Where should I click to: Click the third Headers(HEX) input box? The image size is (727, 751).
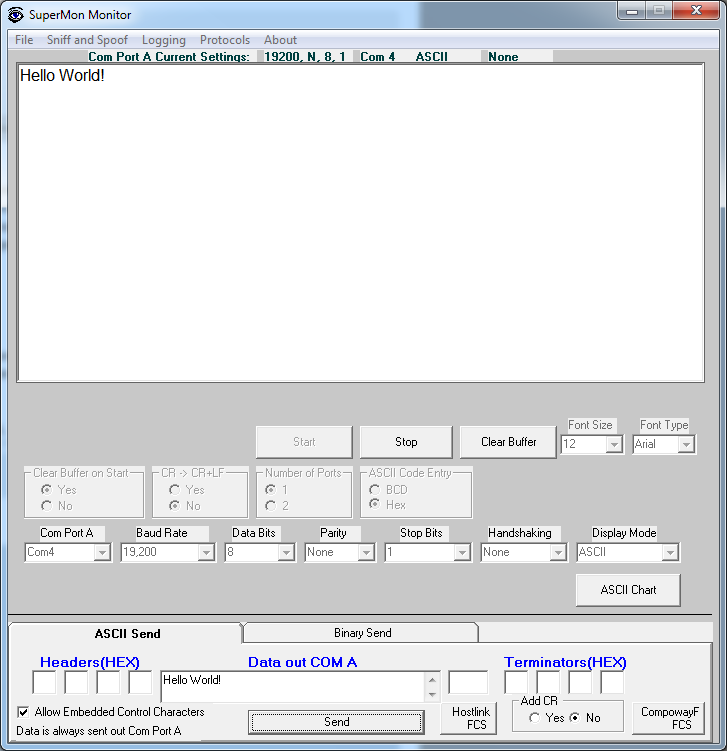pyautogui.click(x=108, y=683)
